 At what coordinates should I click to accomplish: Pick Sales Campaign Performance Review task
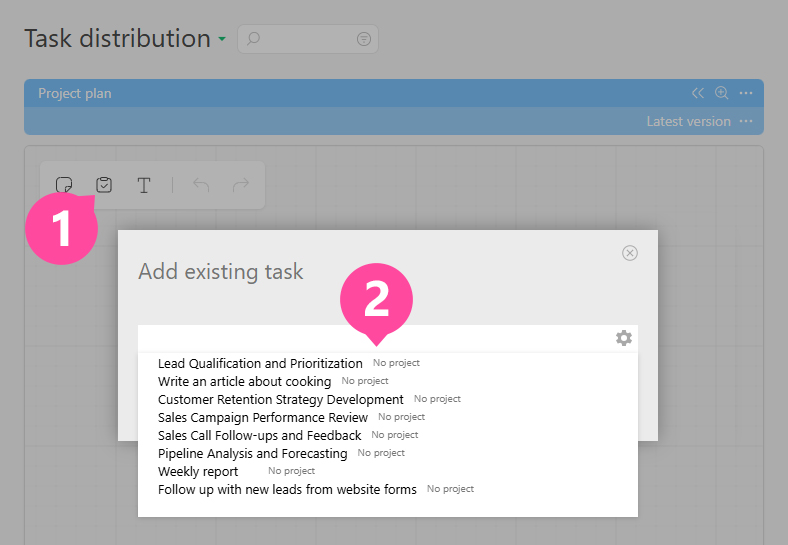(262, 418)
